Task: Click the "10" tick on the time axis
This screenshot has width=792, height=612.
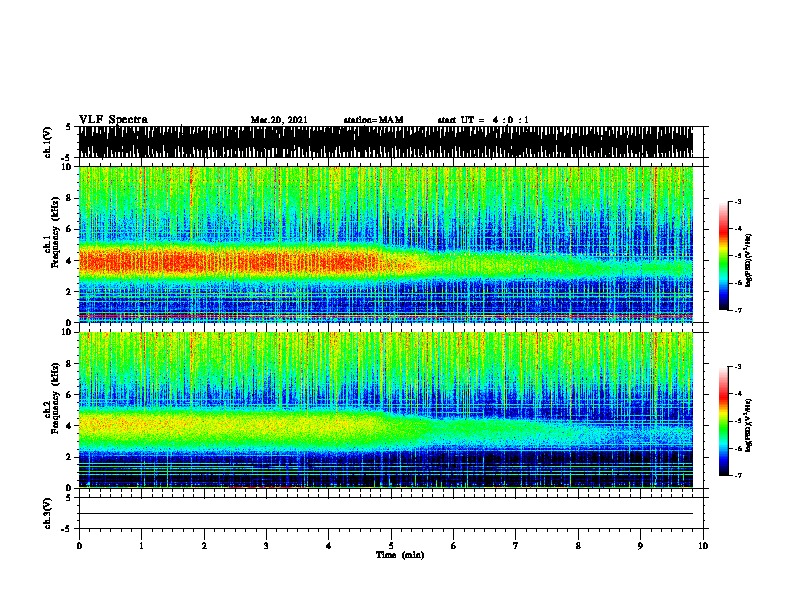Action: (x=703, y=546)
